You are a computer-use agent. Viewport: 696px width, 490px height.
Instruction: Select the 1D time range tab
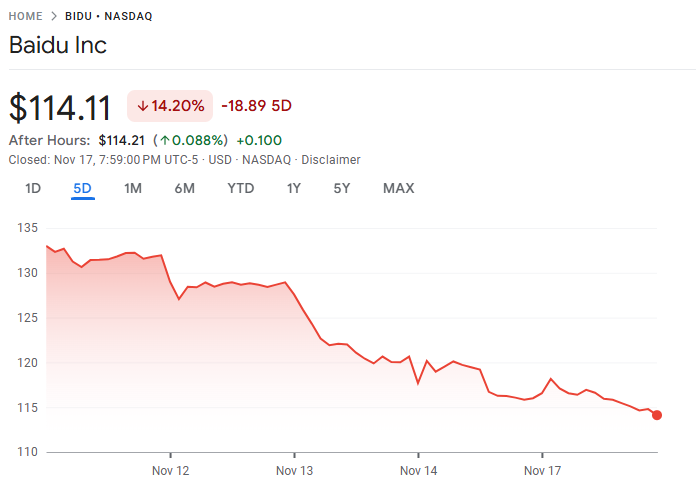(x=33, y=188)
